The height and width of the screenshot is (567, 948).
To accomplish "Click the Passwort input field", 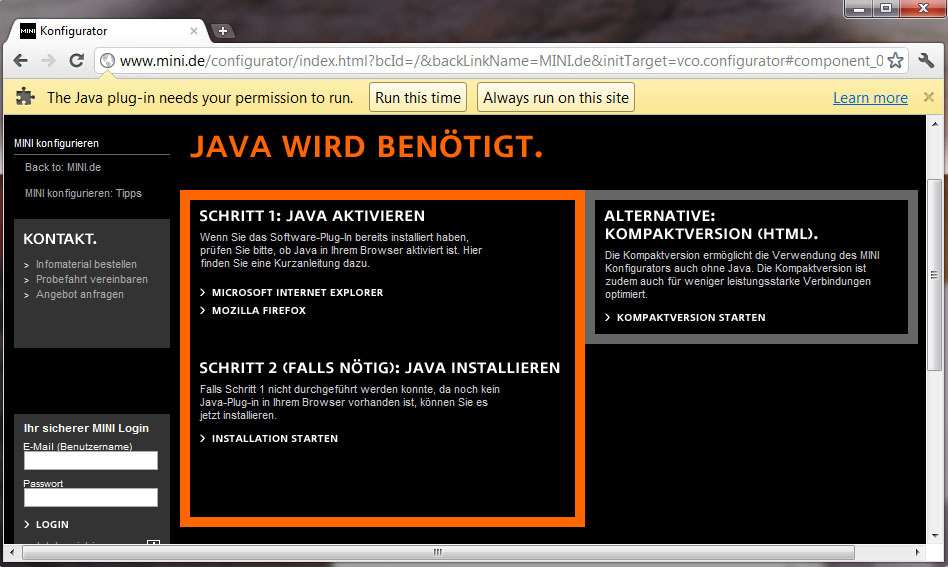I will click(x=90, y=498).
